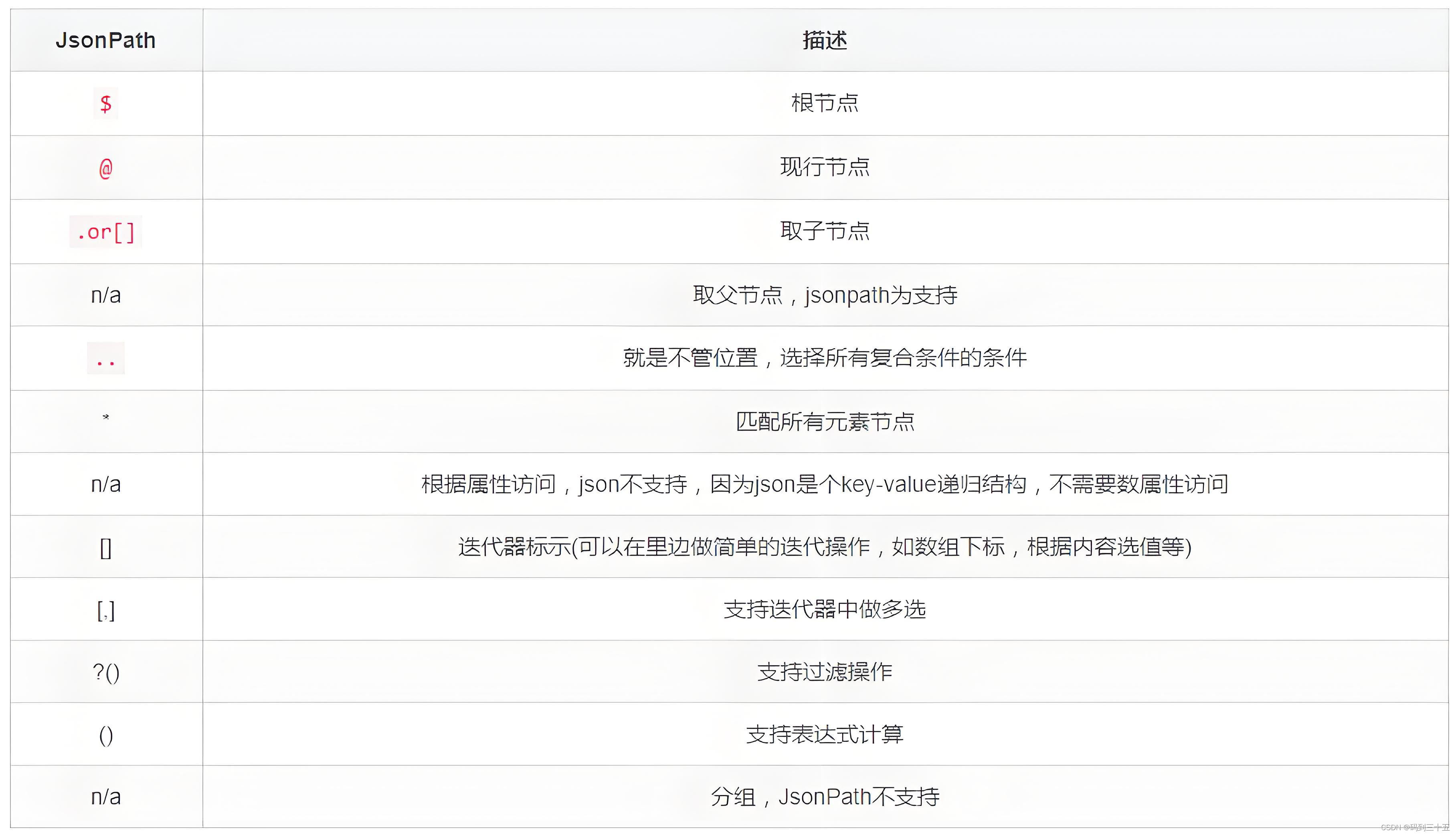This screenshot has height=835, width=1456.
Task: Click 支持表达式计算 description
Action: pos(824,735)
